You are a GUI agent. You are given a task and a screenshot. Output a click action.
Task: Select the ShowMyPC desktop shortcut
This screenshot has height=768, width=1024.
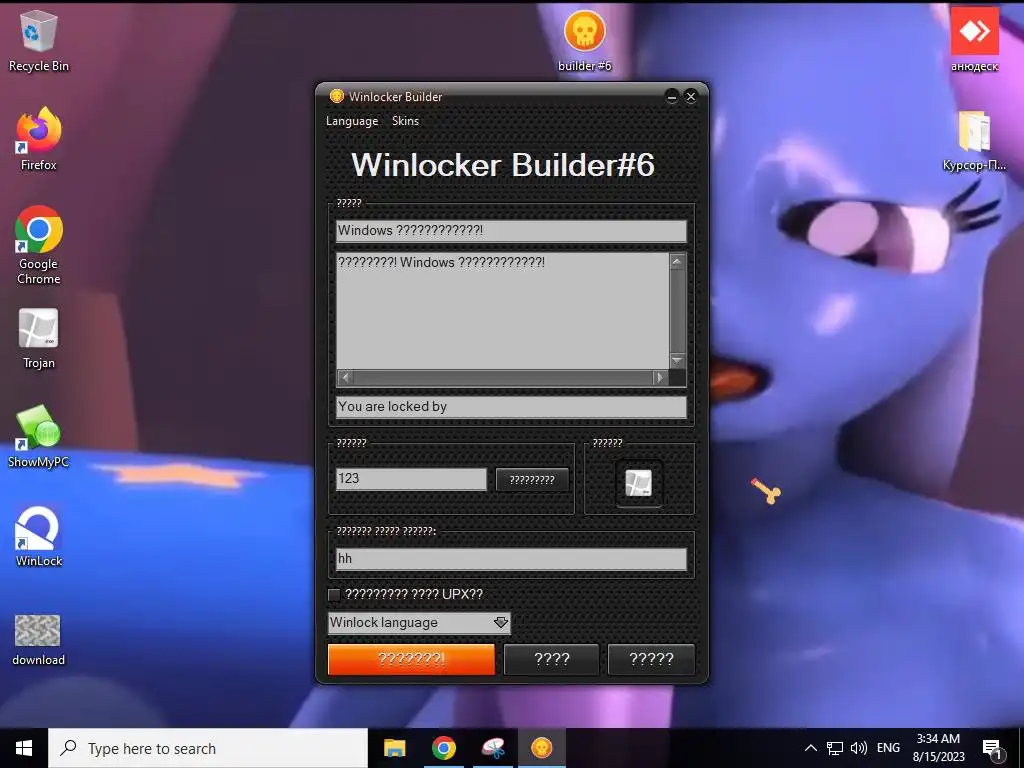(39, 436)
